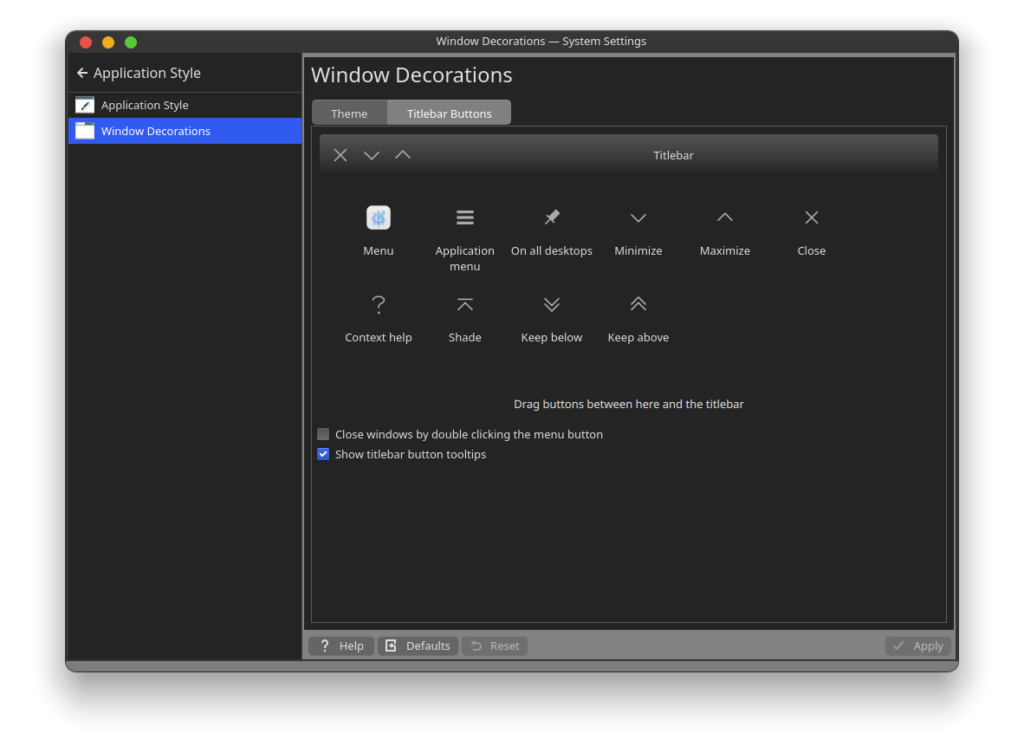
Task: Click the Context help label
Action: [x=378, y=338]
